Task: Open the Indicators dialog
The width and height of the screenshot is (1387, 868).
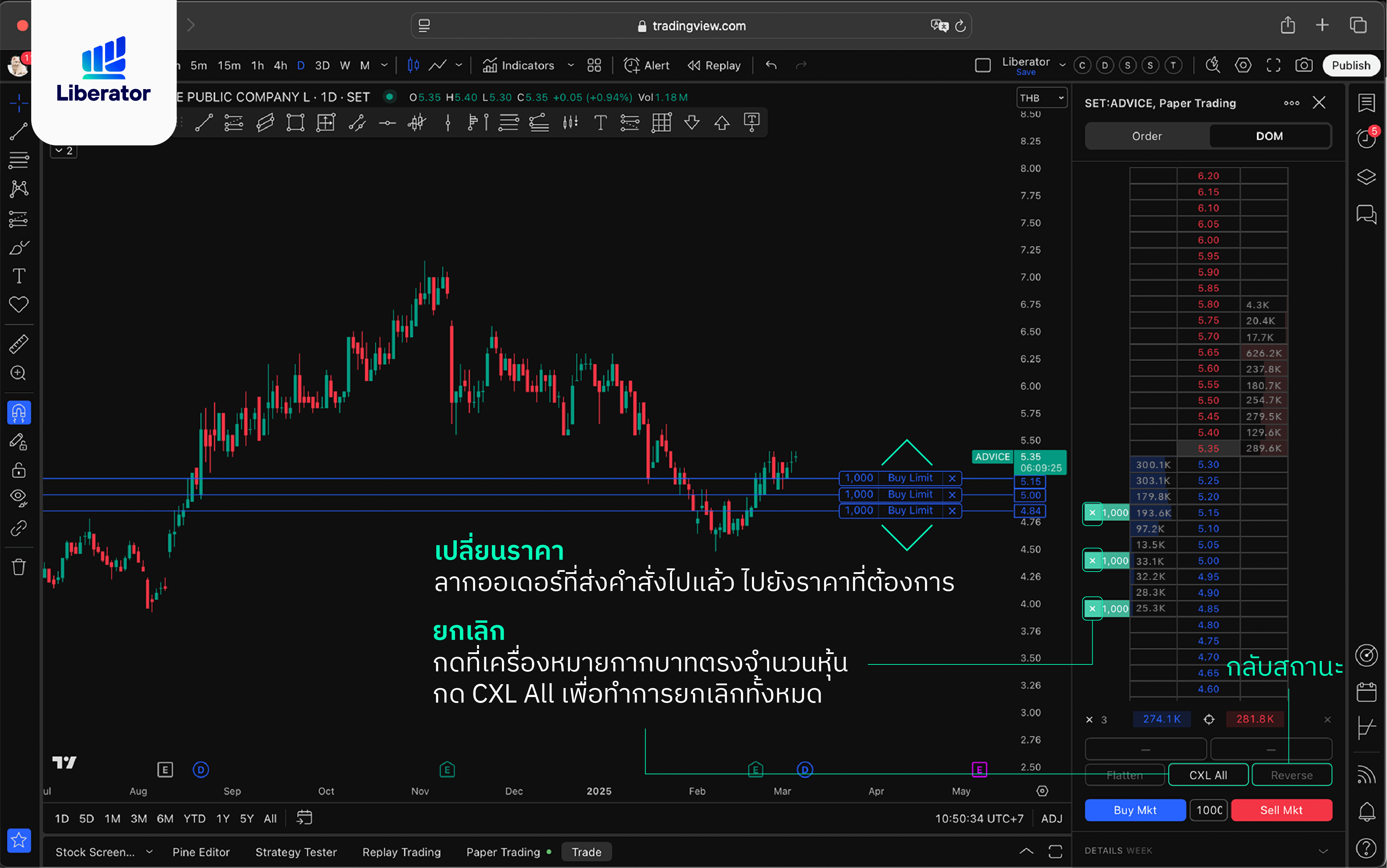Action: tap(519, 66)
